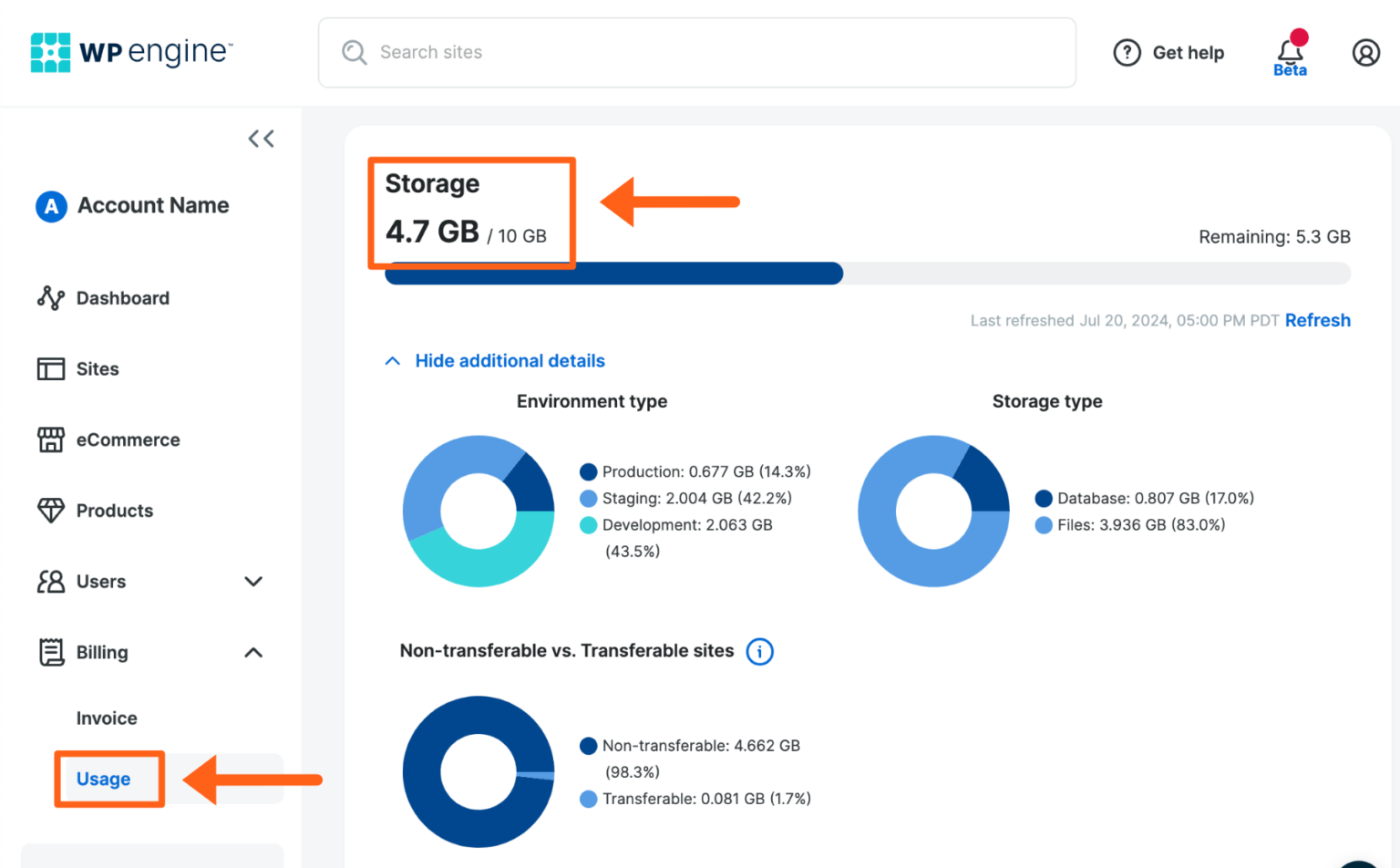Open the eCommerce section
This screenshot has height=868, width=1400.
point(128,439)
